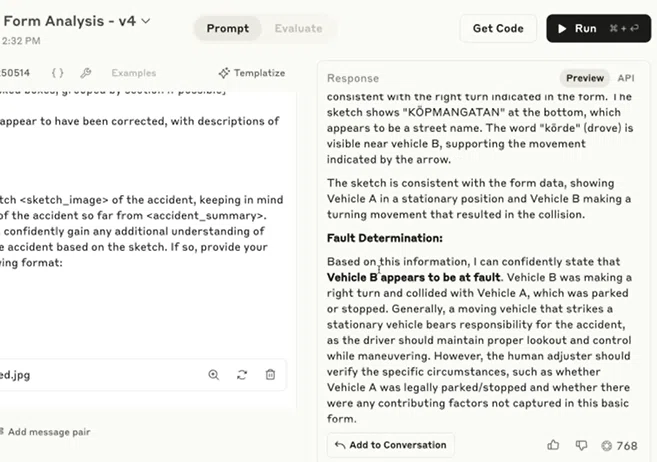Give response a thumbs up
The height and width of the screenshot is (462, 657).
tap(553, 445)
